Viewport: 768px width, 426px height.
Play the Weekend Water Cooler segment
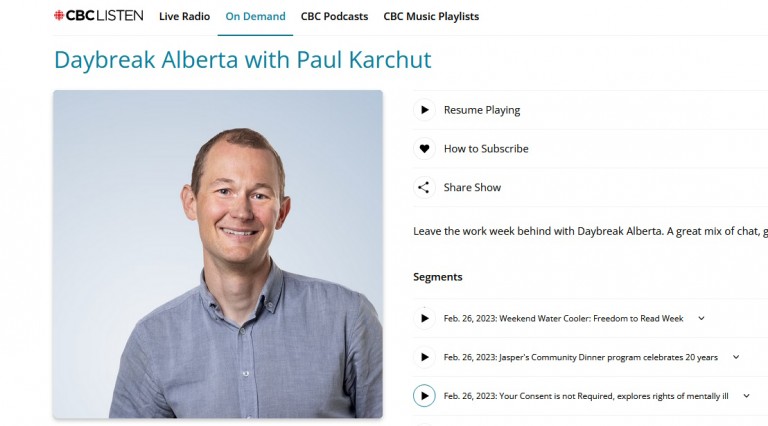[x=424, y=318]
